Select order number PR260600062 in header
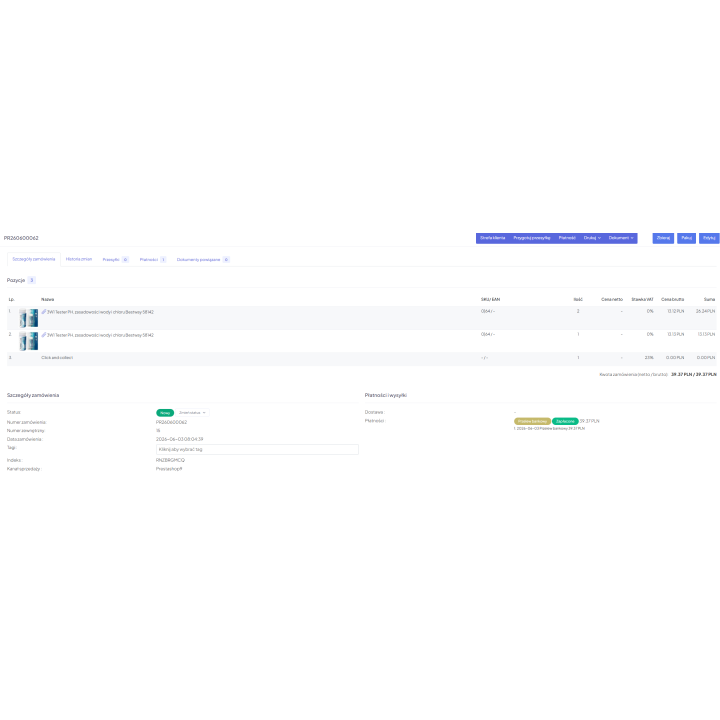 click(x=21, y=238)
